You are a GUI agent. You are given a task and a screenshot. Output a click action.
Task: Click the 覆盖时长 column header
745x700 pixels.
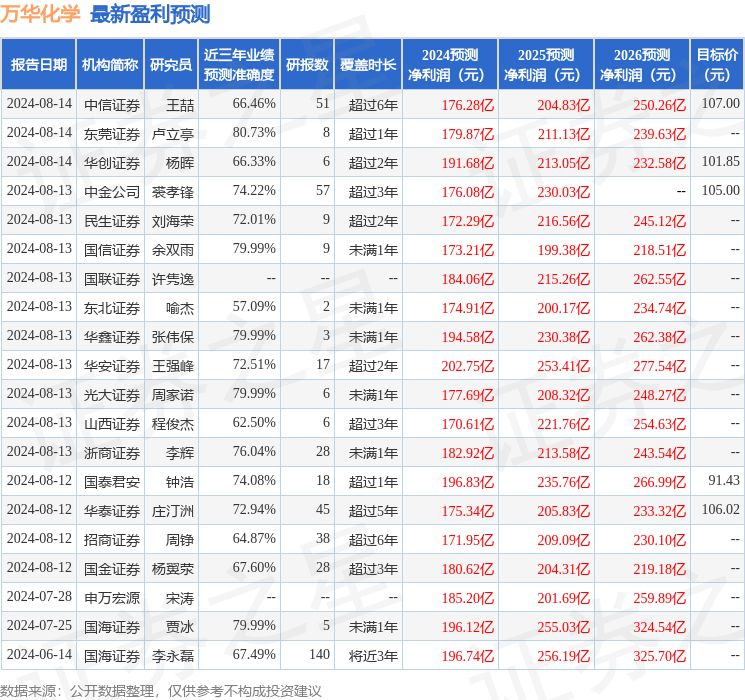[368, 65]
